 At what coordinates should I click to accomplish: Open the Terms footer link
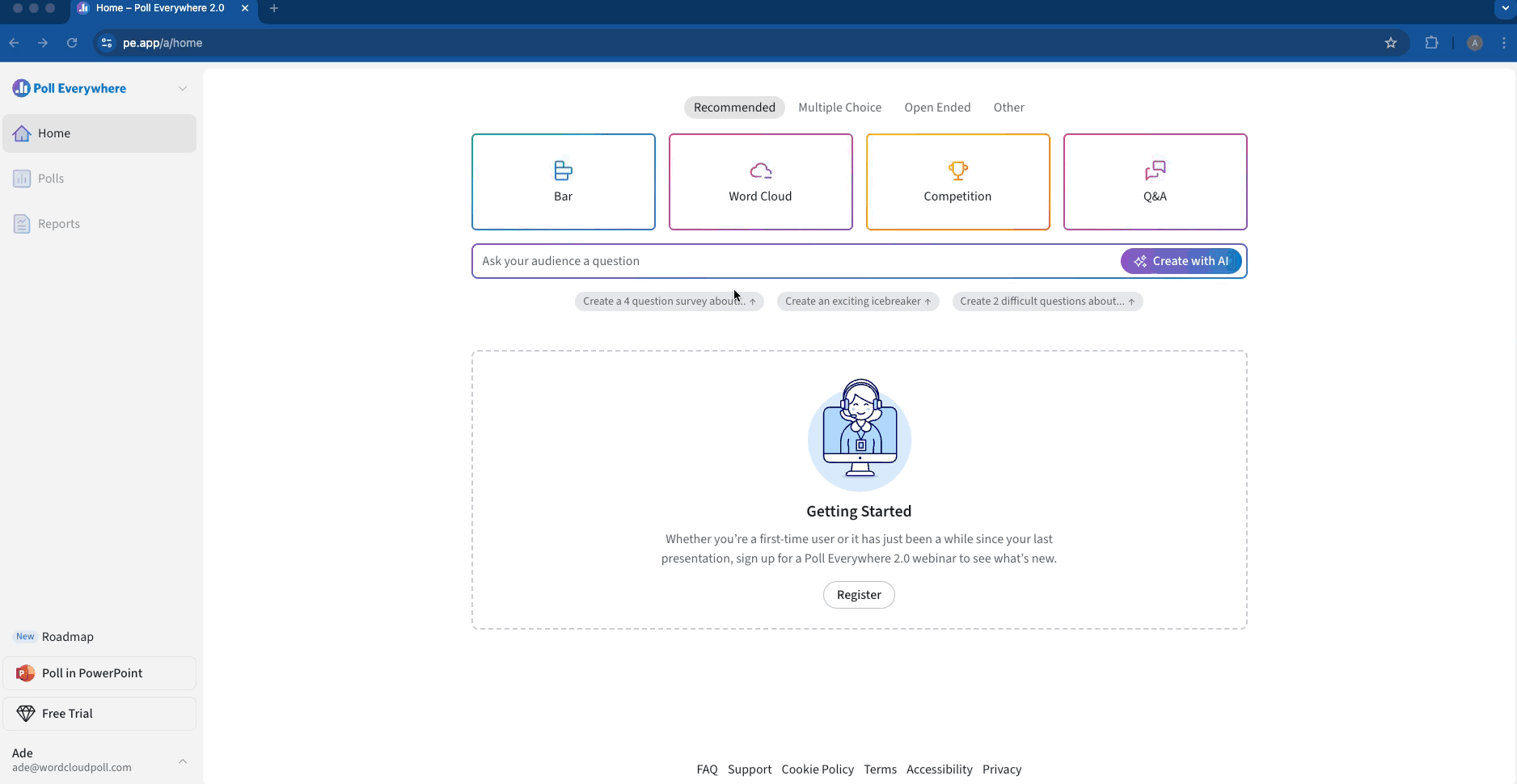(880, 769)
